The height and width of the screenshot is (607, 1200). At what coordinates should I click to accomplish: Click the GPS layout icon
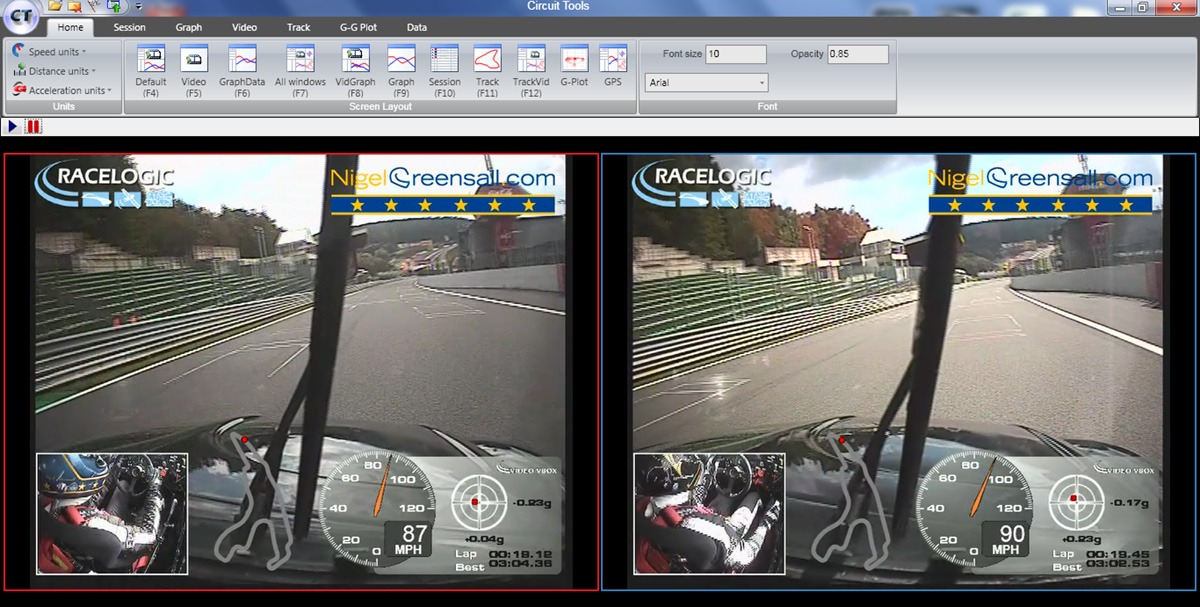pyautogui.click(x=612, y=60)
